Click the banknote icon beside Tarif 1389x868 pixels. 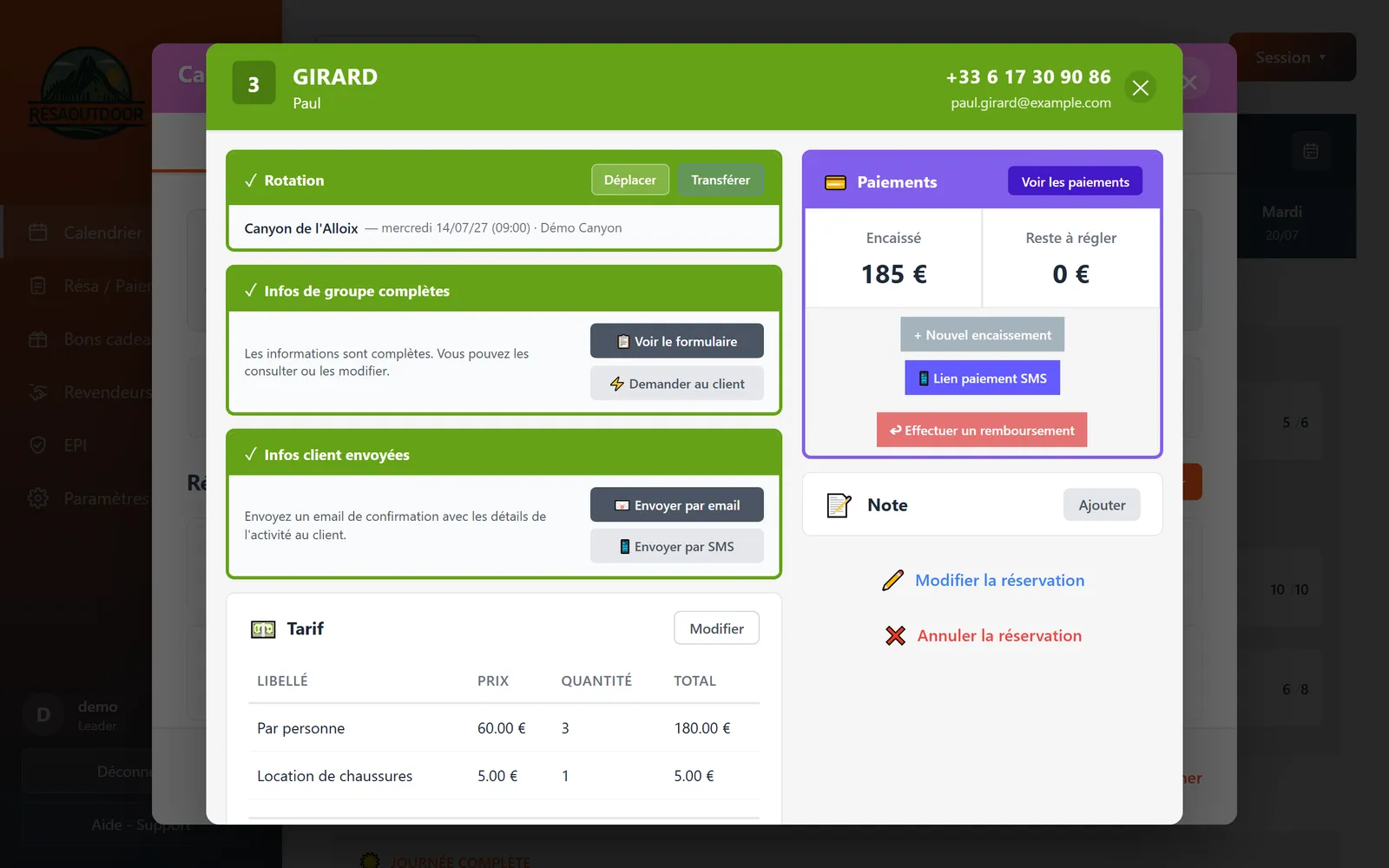click(263, 629)
